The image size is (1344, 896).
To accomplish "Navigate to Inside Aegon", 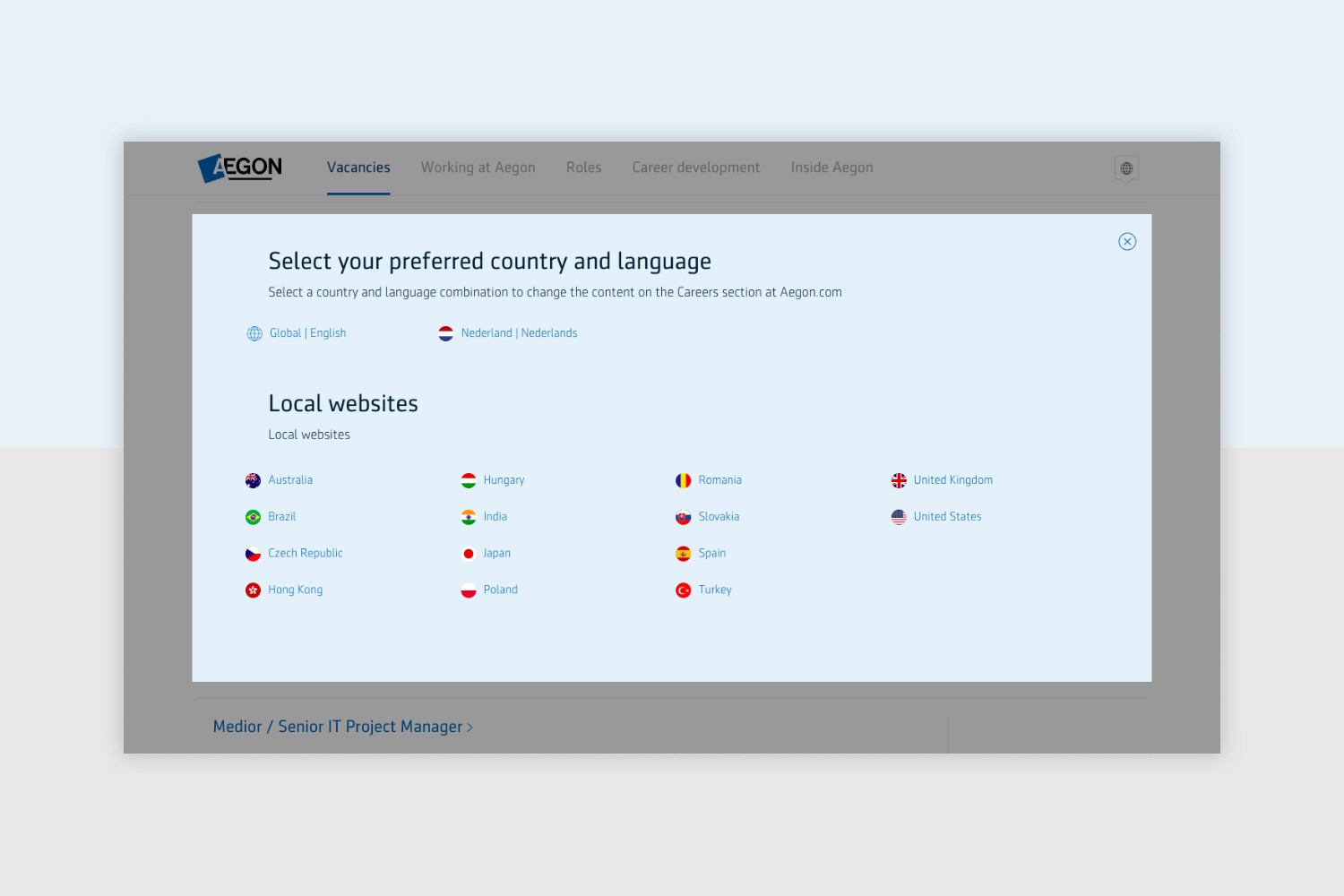I will pyautogui.click(x=832, y=168).
